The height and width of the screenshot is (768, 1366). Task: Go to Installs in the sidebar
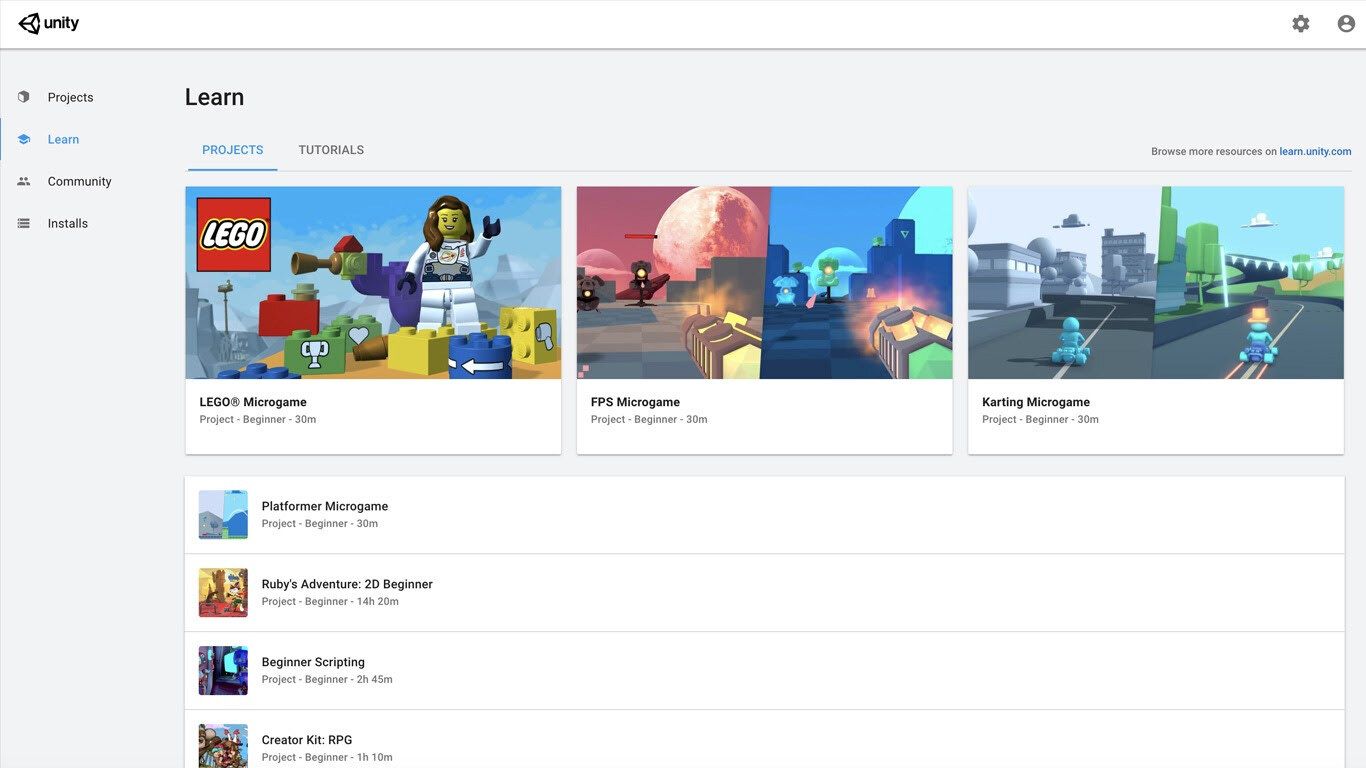(68, 223)
